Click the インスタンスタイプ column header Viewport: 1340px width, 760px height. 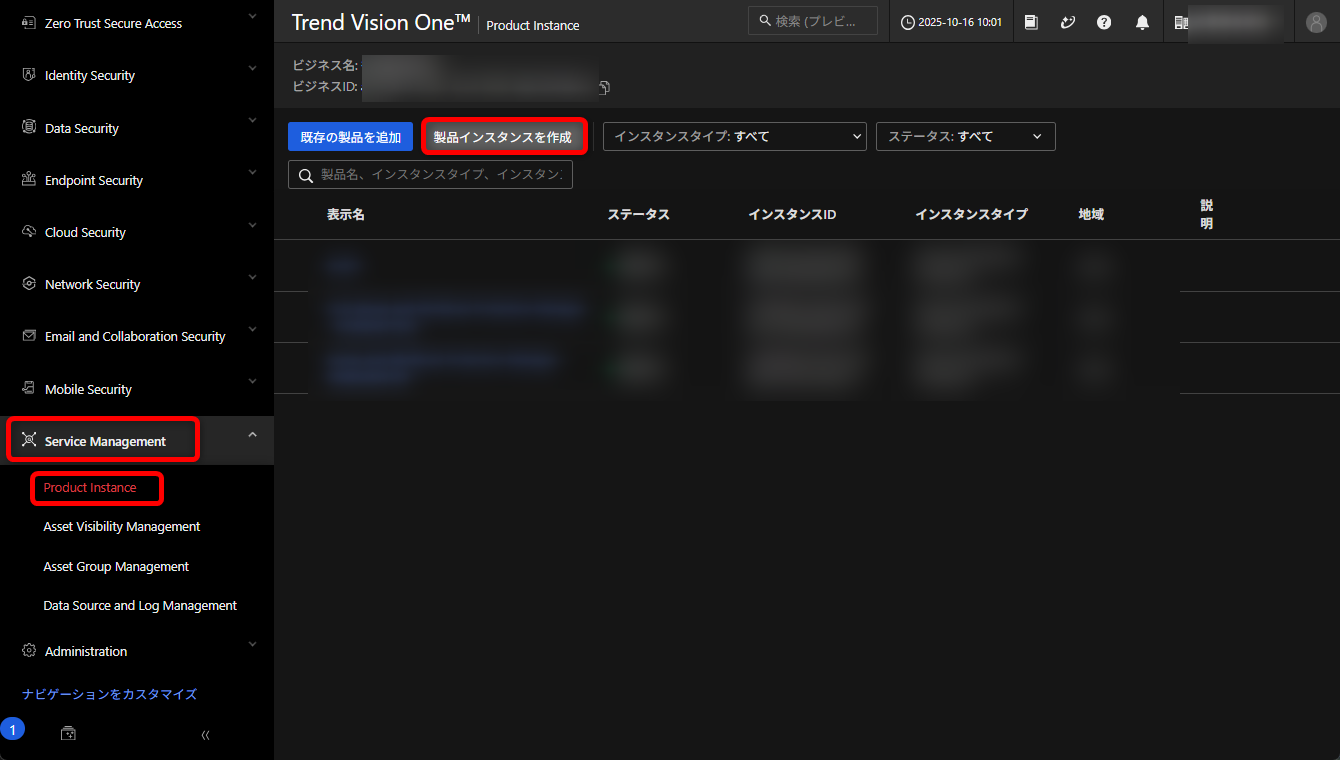[x=971, y=214]
